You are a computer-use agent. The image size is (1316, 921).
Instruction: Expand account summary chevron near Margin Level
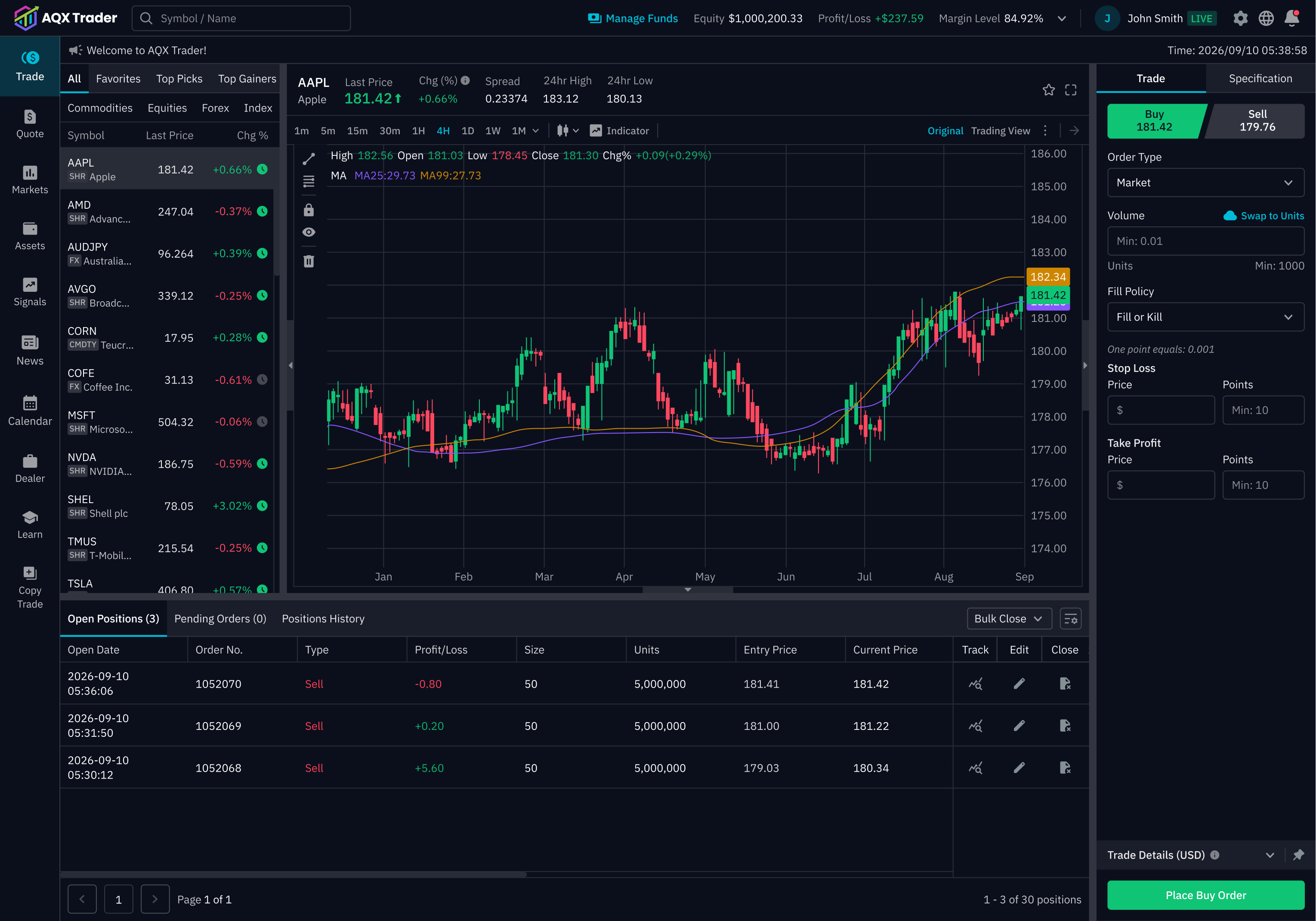1062,19
